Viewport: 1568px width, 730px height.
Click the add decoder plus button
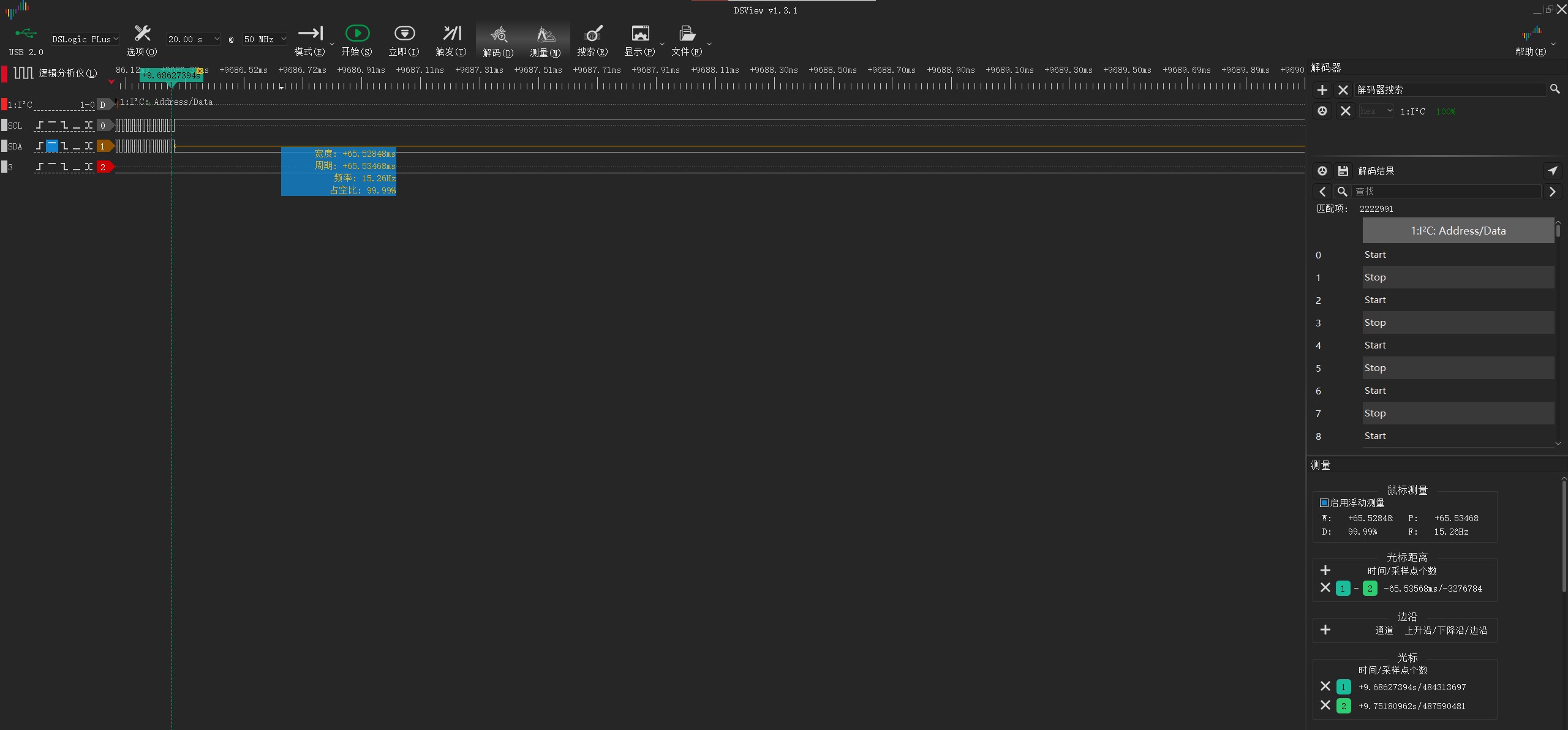[x=1322, y=90]
